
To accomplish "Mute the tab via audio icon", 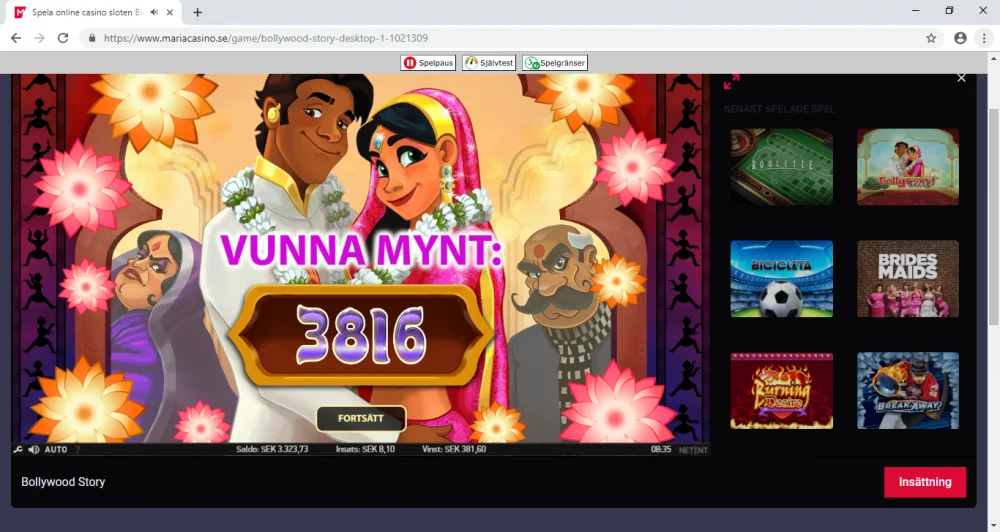I will click(154, 12).
